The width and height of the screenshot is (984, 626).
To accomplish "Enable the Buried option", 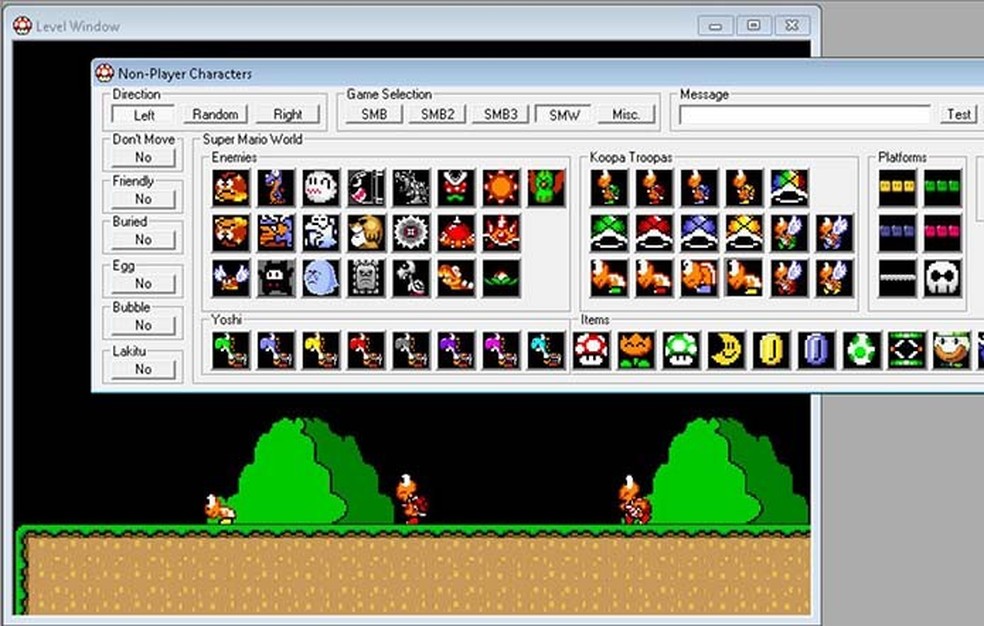I will pyautogui.click(x=142, y=241).
